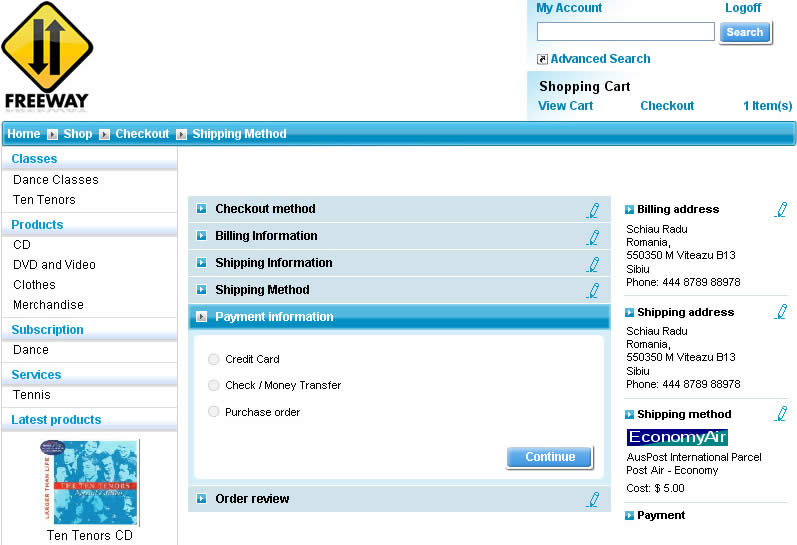Choose Check / Money Transfer payment

coord(214,385)
